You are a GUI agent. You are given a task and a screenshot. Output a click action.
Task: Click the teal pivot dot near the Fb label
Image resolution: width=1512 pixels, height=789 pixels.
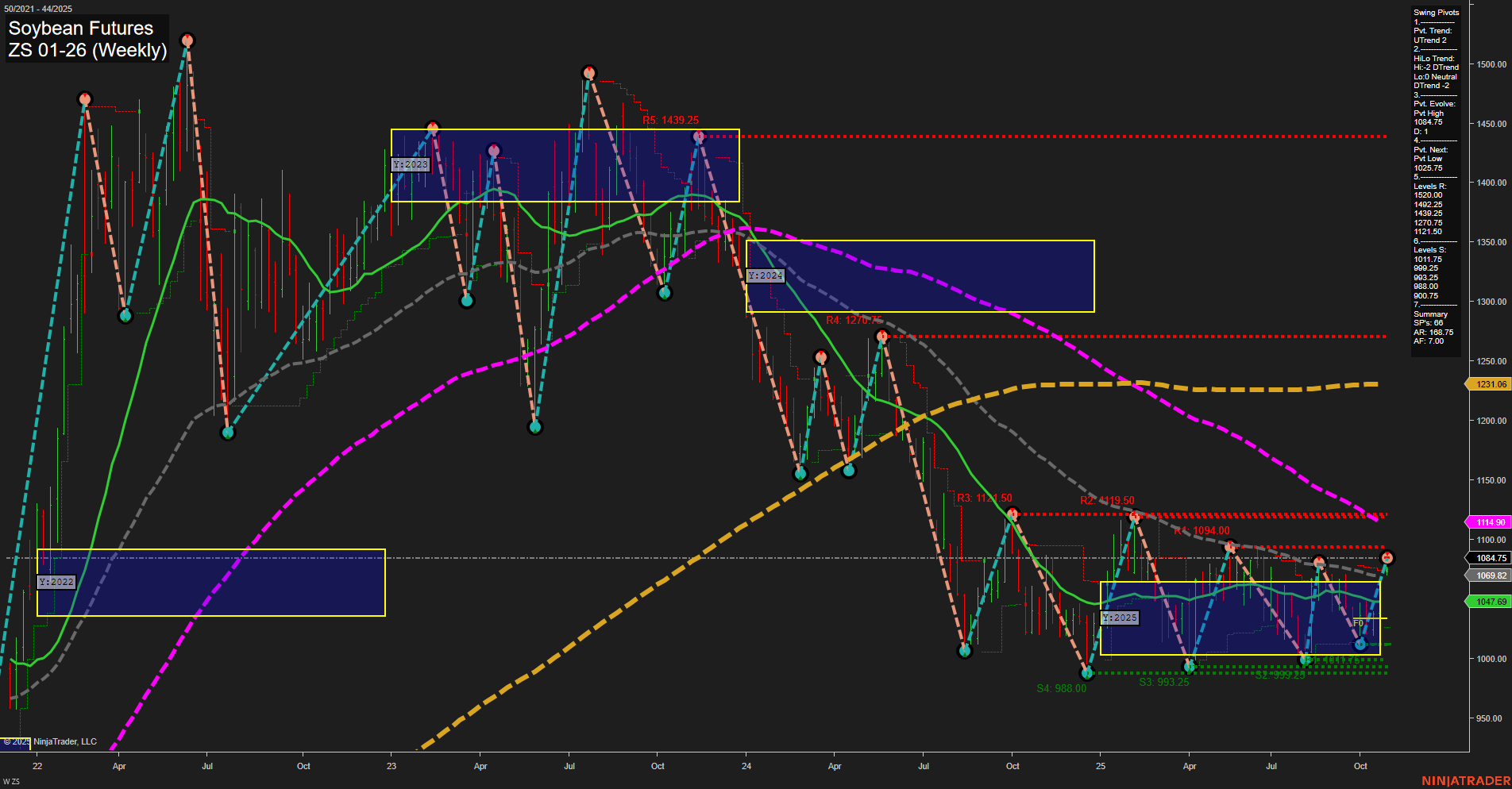(x=1359, y=645)
